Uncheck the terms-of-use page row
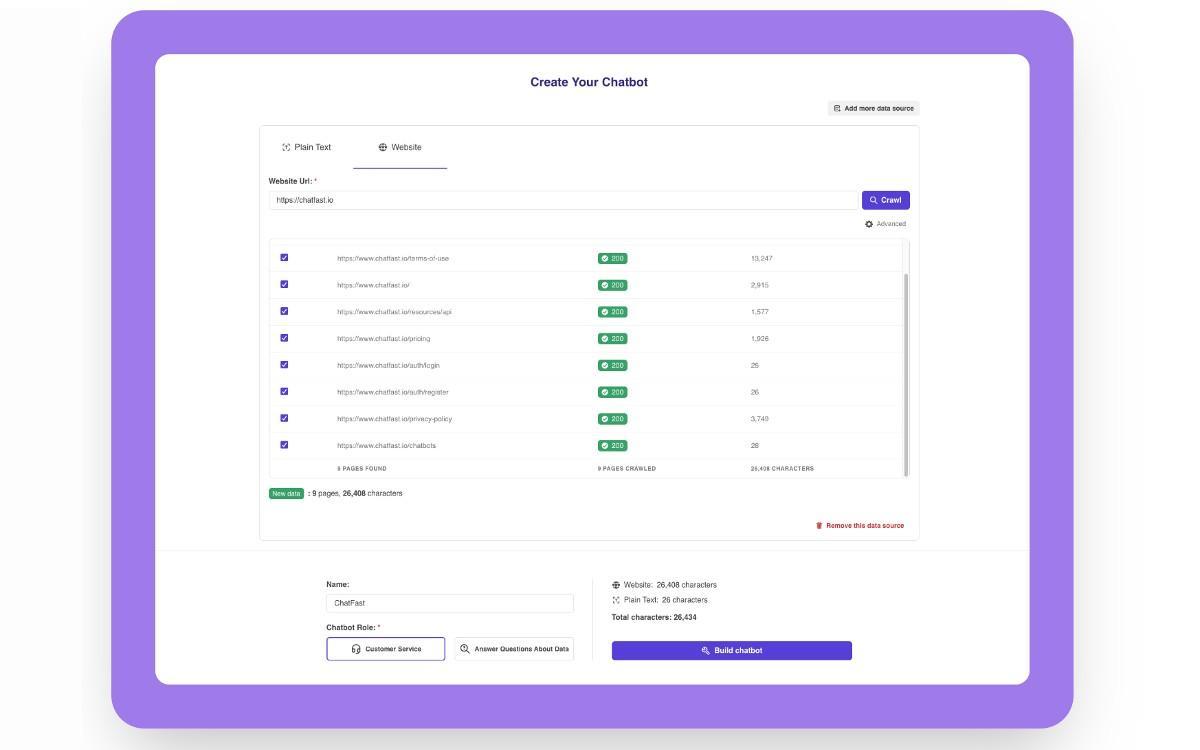This screenshot has height=750, width=1200. coord(286,258)
